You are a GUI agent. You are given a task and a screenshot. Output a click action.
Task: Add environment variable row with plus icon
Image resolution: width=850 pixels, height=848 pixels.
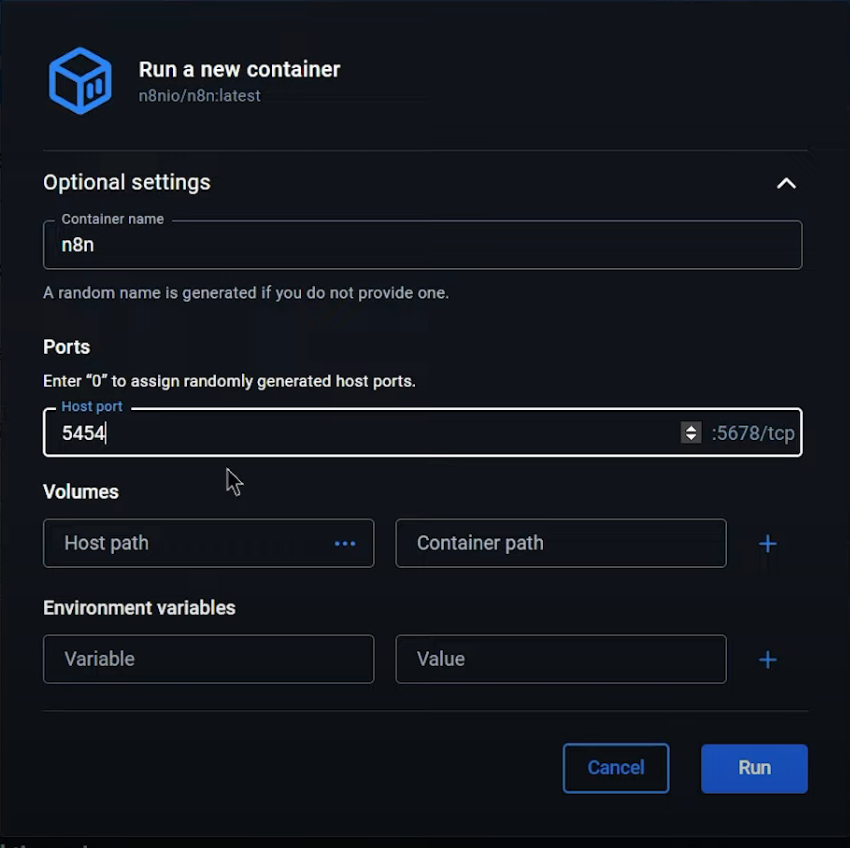coord(768,659)
